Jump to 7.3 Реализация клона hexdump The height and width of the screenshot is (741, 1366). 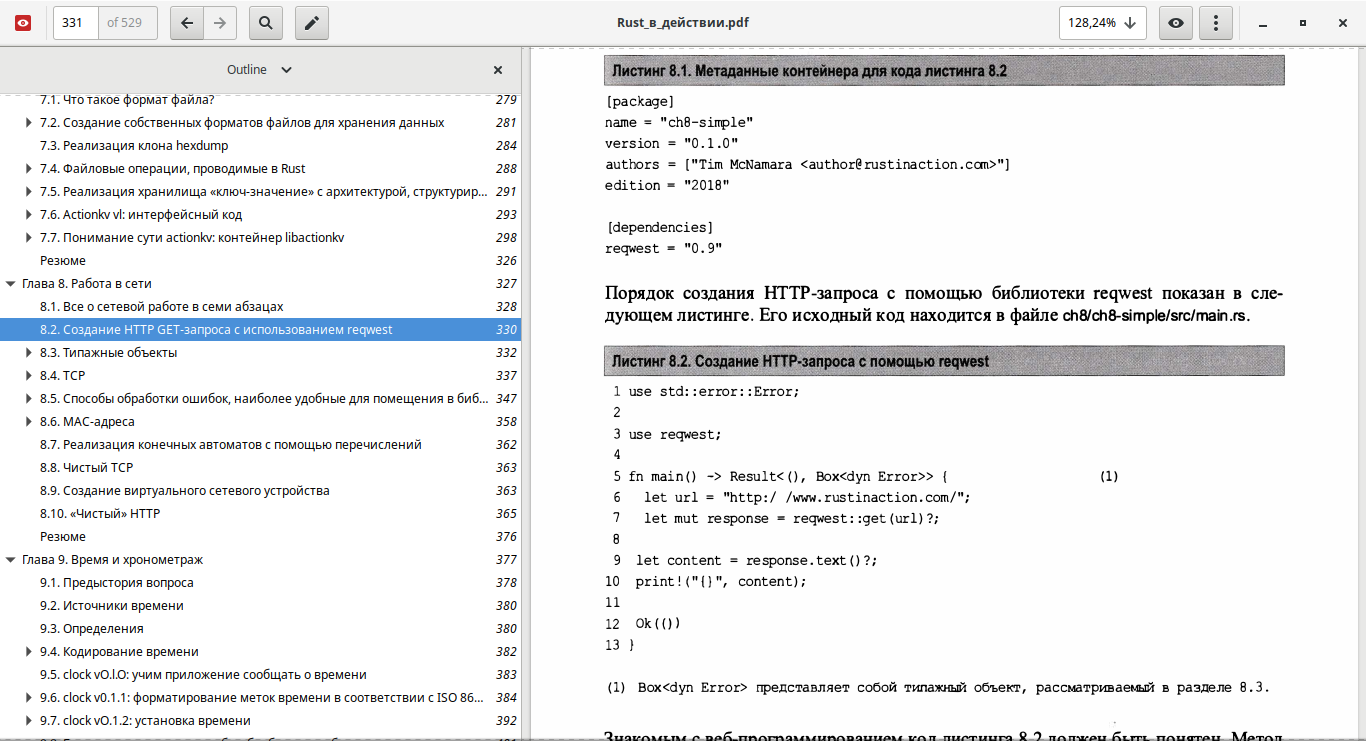tap(145, 146)
